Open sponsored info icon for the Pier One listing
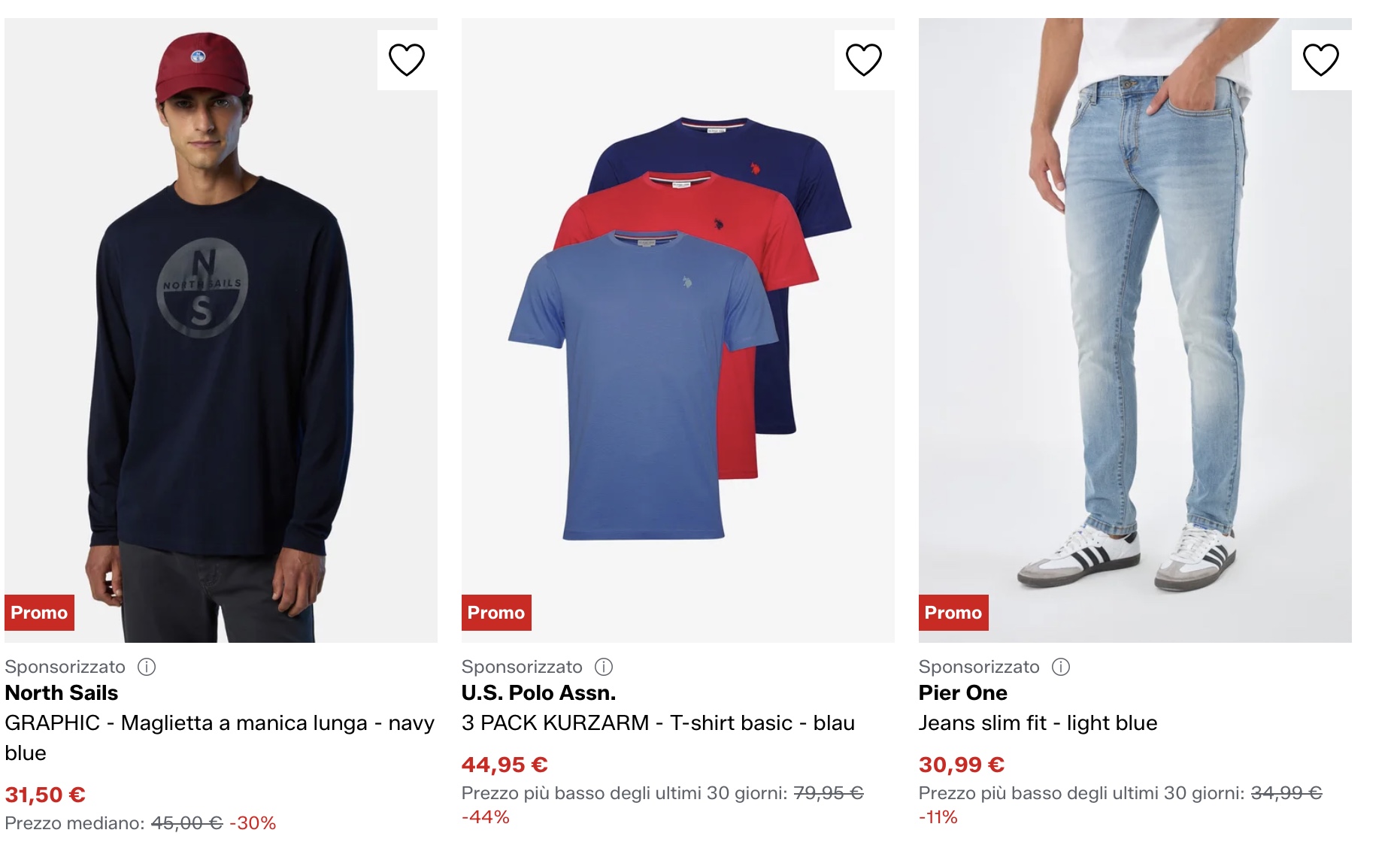The height and width of the screenshot is (842, 1400). click(x=1061, y=667)
